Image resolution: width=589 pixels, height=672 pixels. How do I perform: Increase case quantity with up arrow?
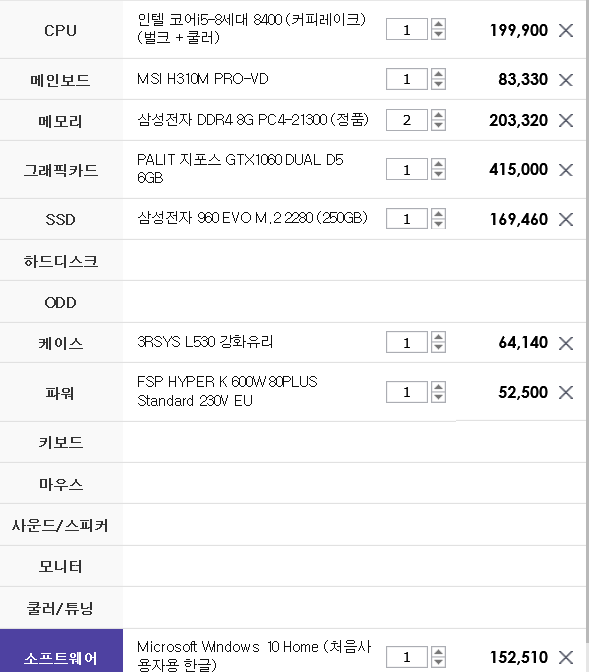coord(438,337)
